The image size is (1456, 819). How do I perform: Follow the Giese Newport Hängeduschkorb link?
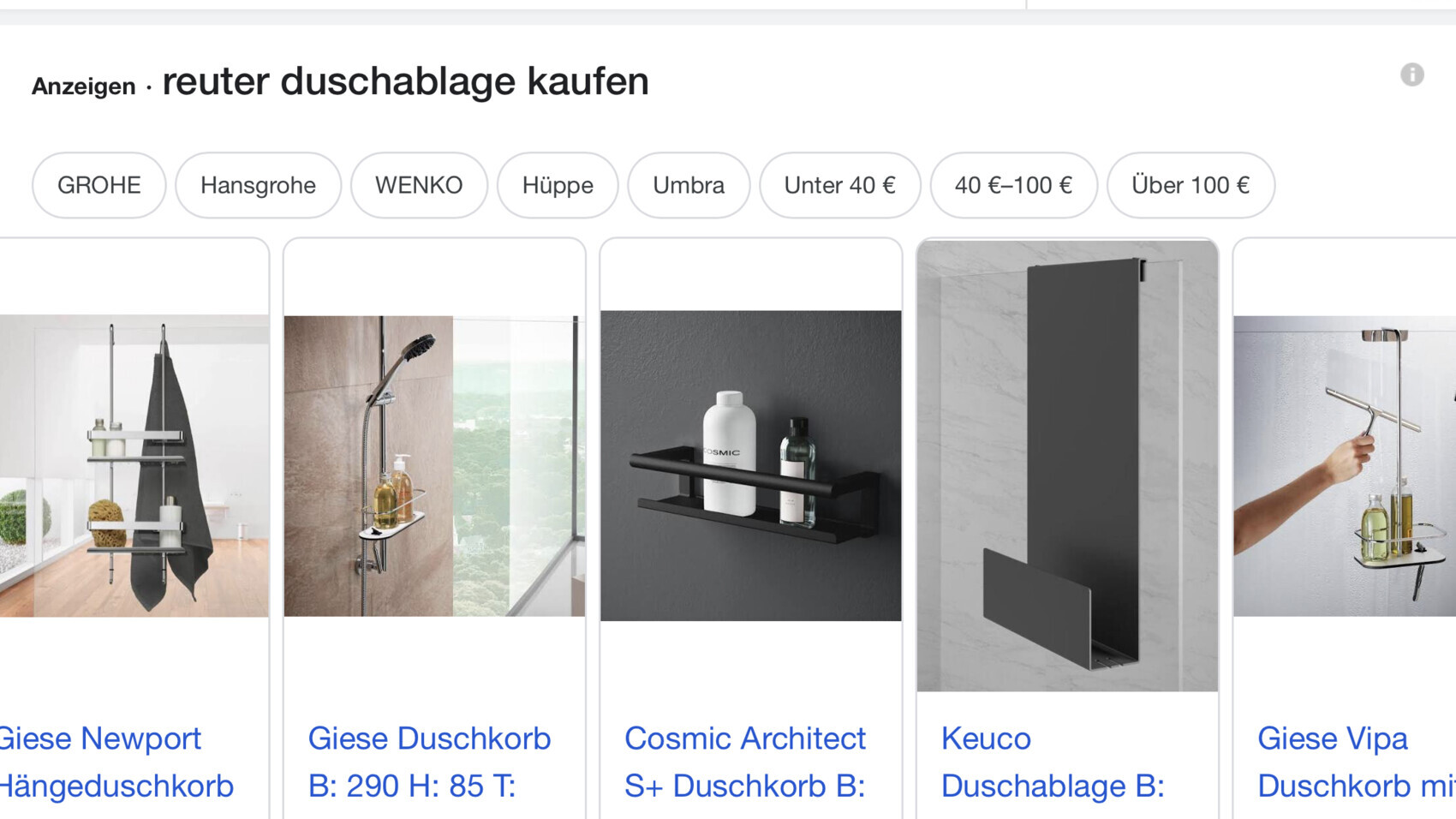(x=116, y=762)
